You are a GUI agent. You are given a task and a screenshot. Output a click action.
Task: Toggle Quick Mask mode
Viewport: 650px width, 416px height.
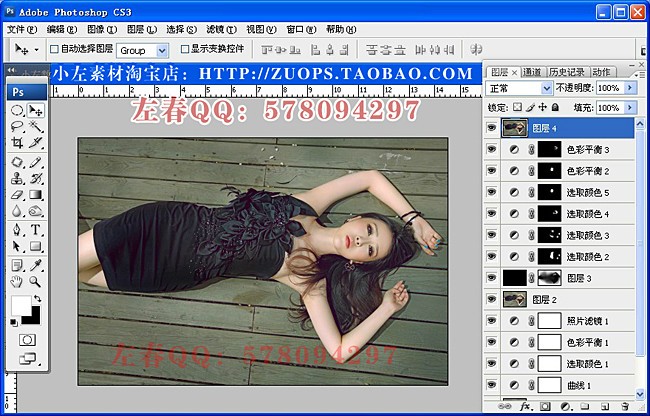coord(27,340)
